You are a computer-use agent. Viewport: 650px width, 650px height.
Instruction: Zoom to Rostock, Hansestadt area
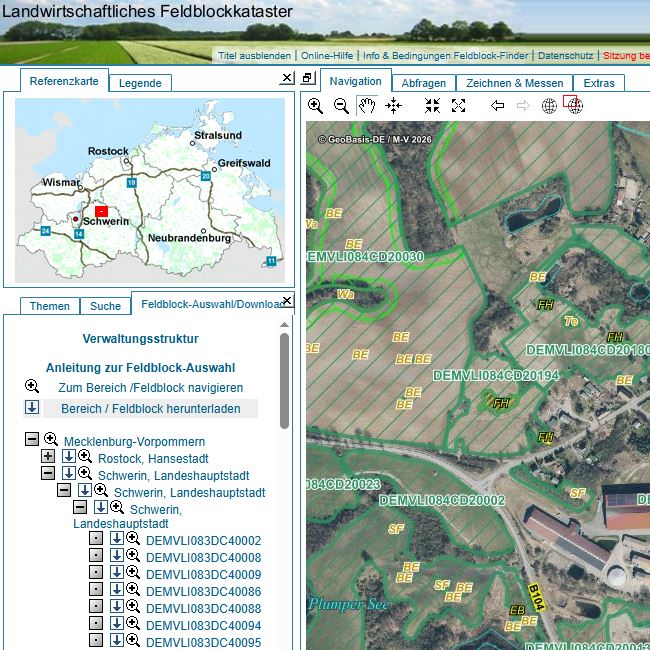click(85, 456)
